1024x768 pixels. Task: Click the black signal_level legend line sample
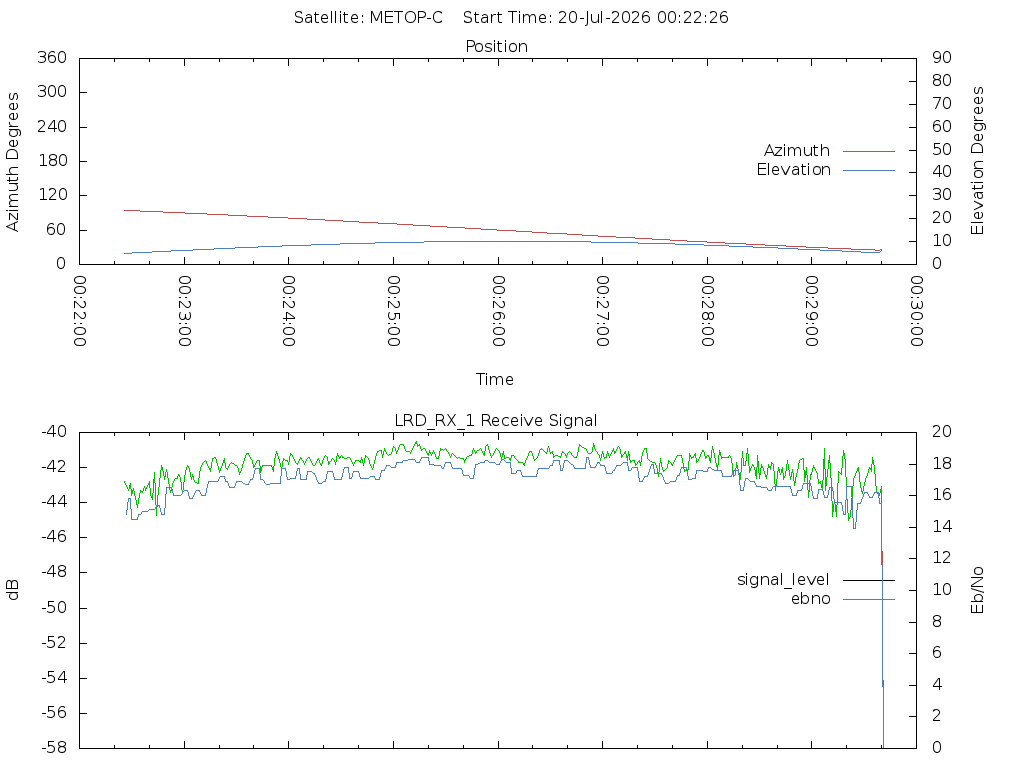869,580
